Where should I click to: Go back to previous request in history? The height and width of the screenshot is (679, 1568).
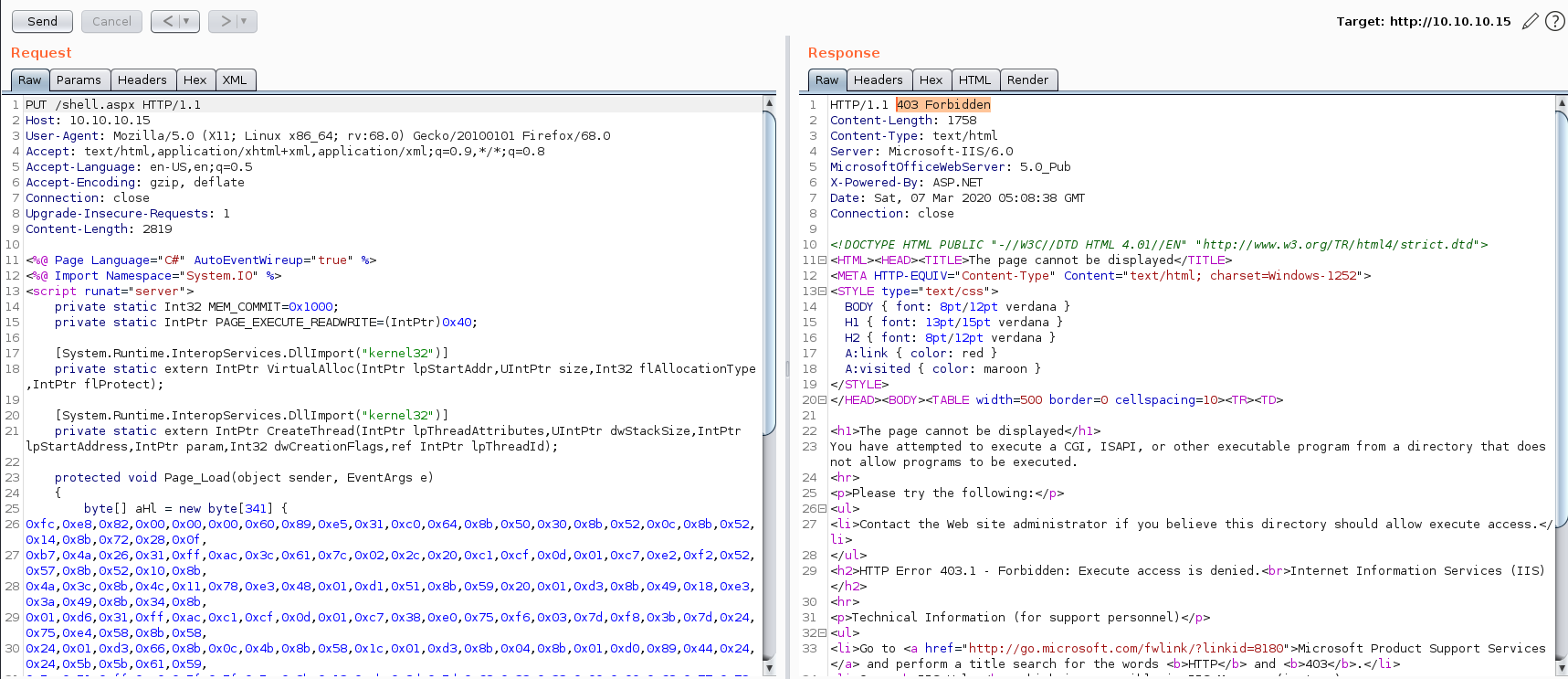click(168, 21)
